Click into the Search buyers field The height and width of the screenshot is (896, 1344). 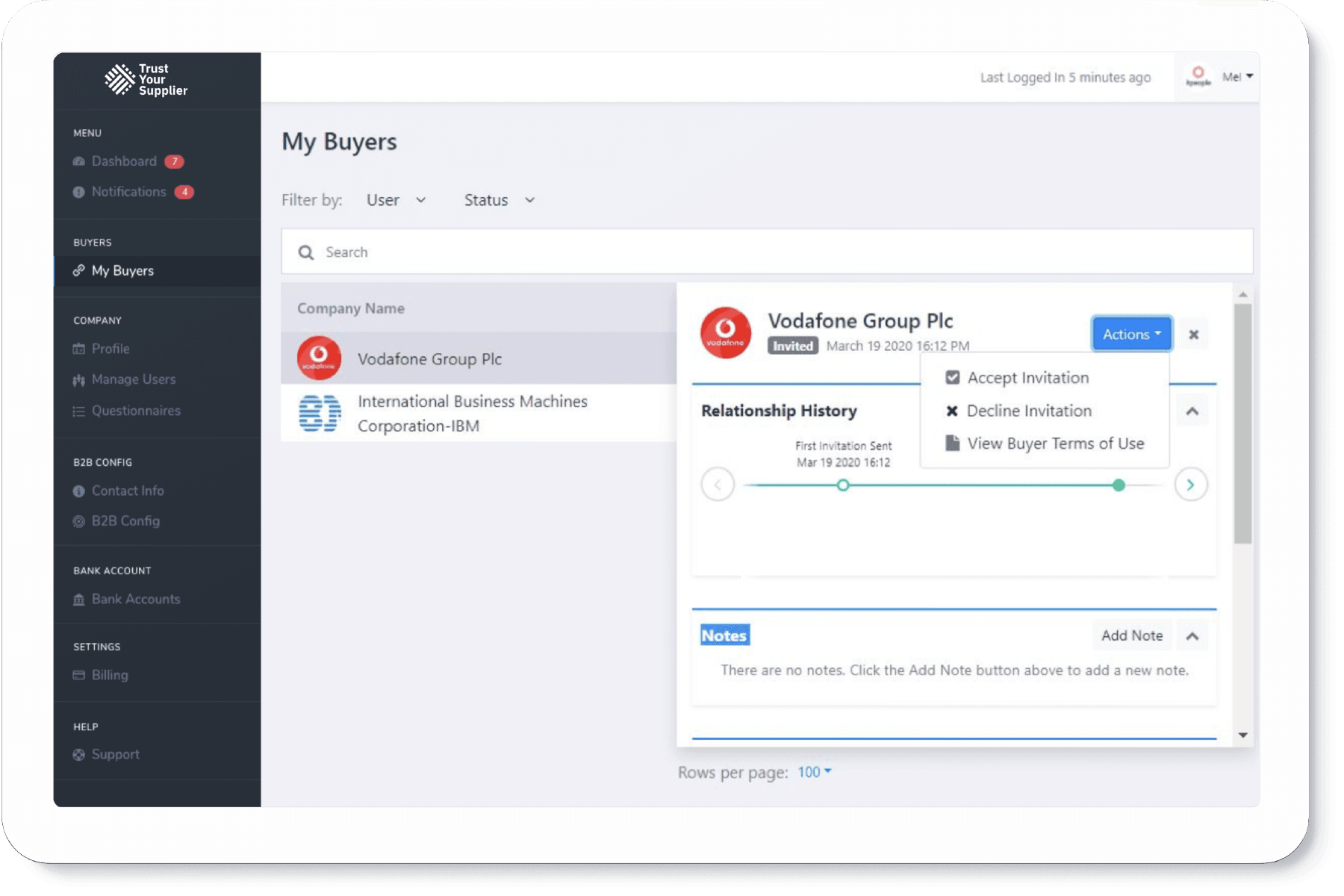(767, 252)
